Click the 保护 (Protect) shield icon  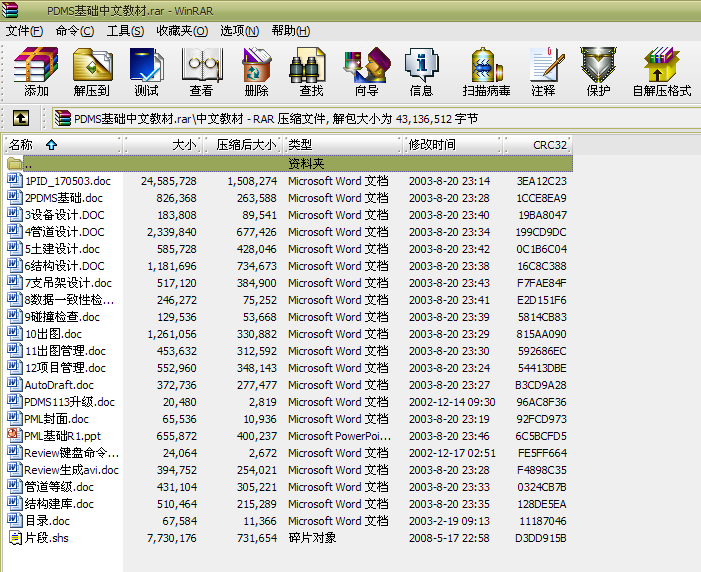[598, 65]
